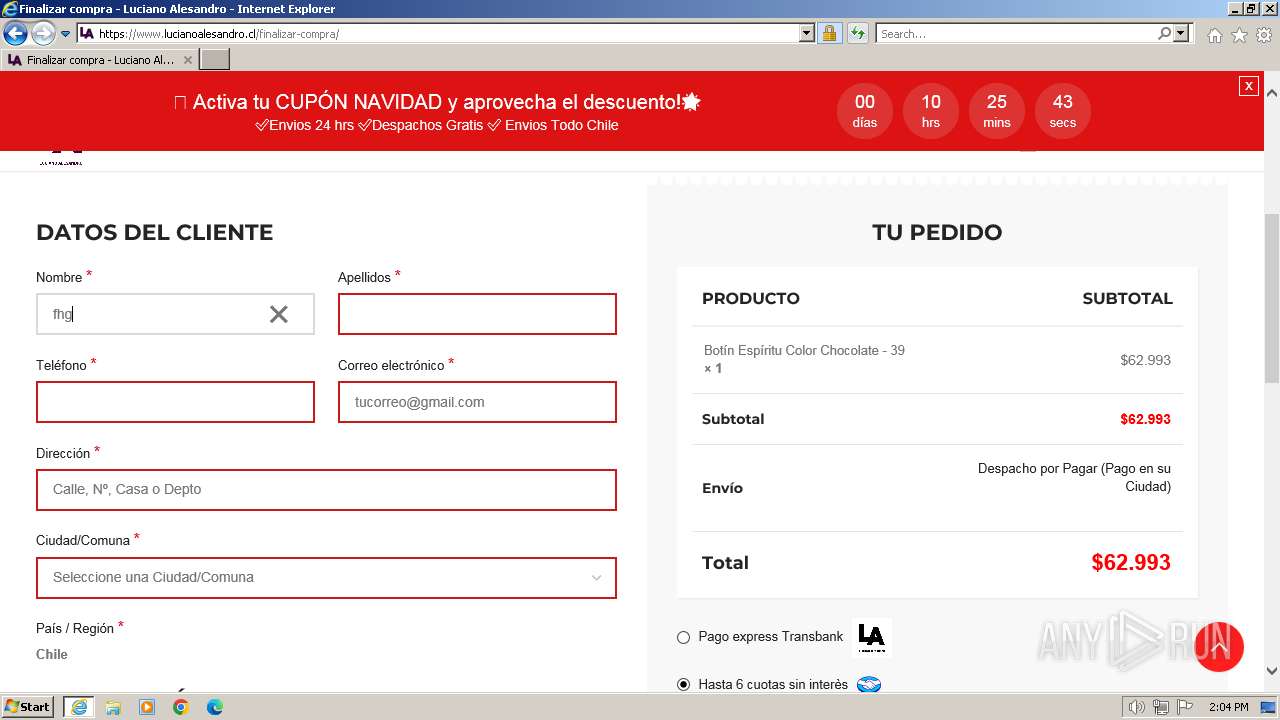The image size is (1280, 720).
Task: Click the countdown secs circle
Action: click(1063, 111)
